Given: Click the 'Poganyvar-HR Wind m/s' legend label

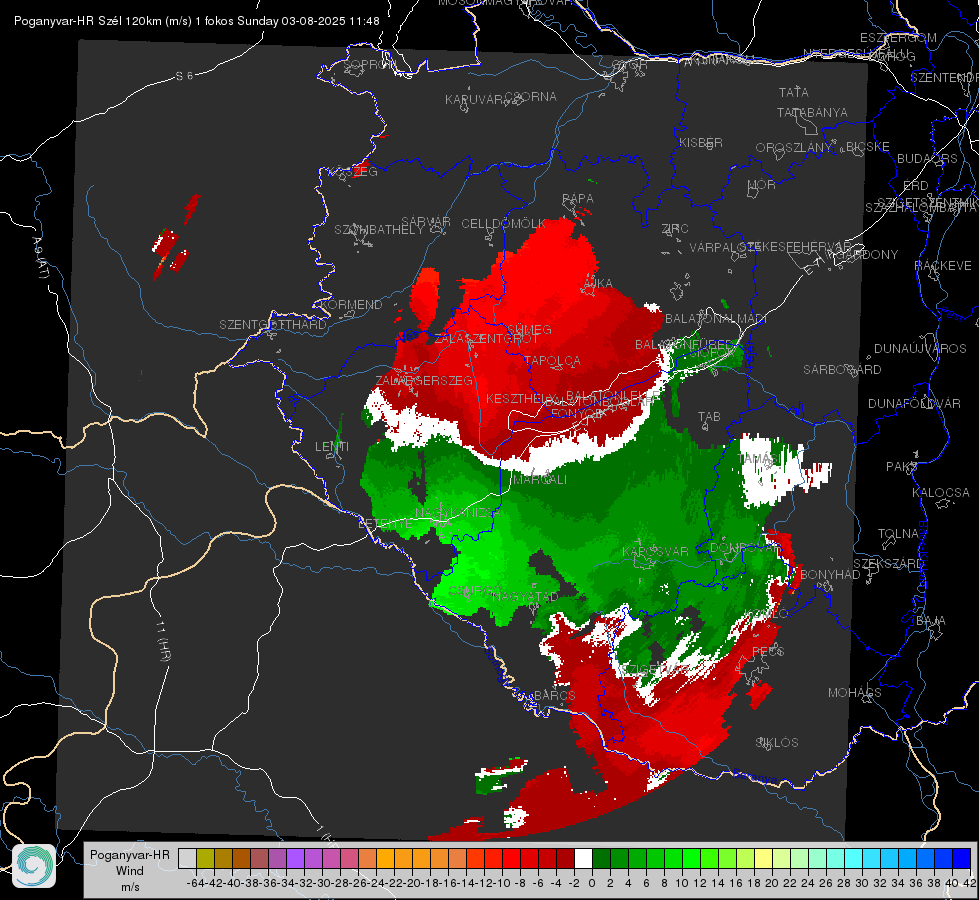Looking at the screenshot, I should pos(130,871).
